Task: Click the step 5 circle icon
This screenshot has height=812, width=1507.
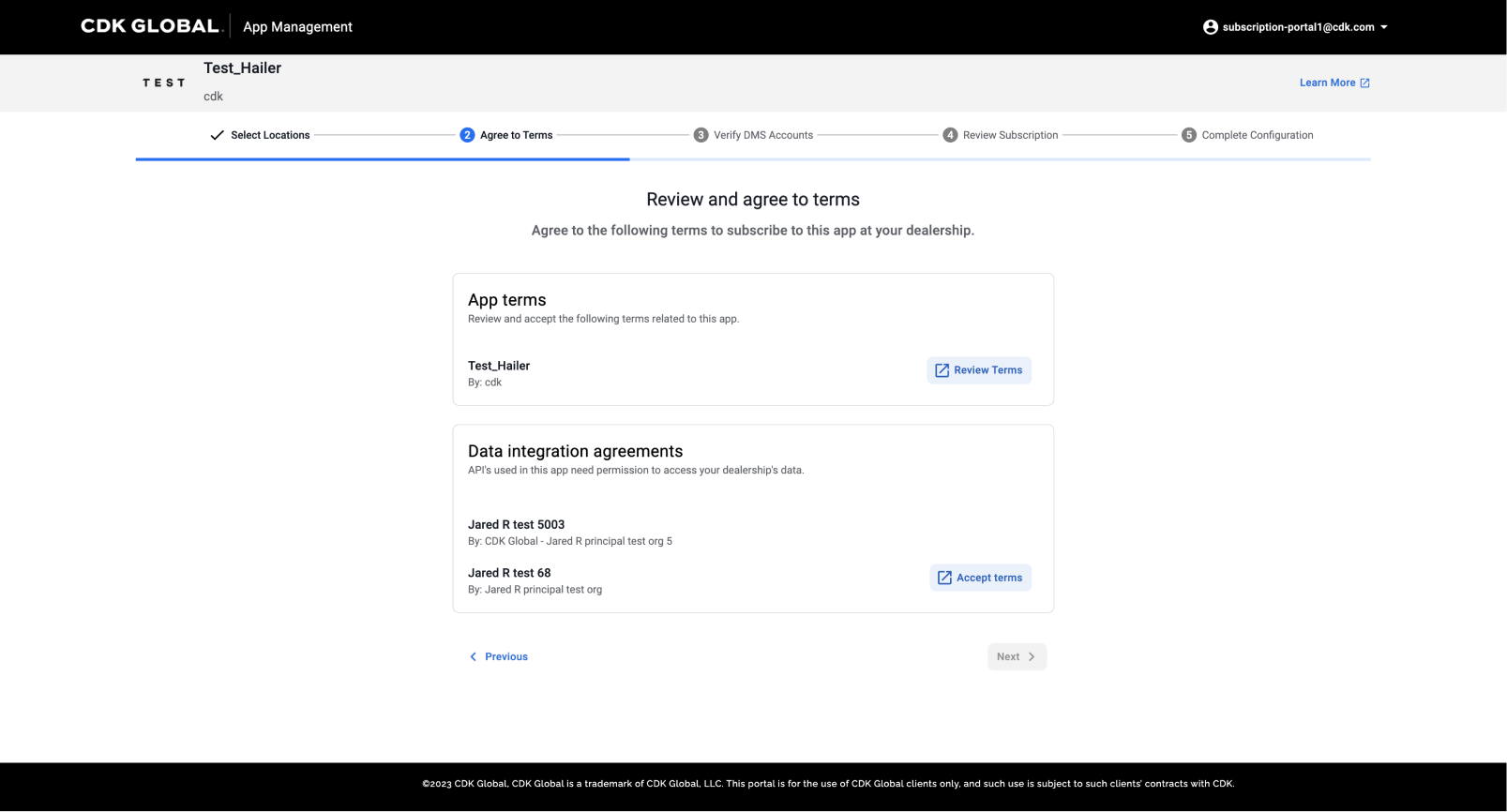Action: pyautogui.click(x=1189, y=135)
